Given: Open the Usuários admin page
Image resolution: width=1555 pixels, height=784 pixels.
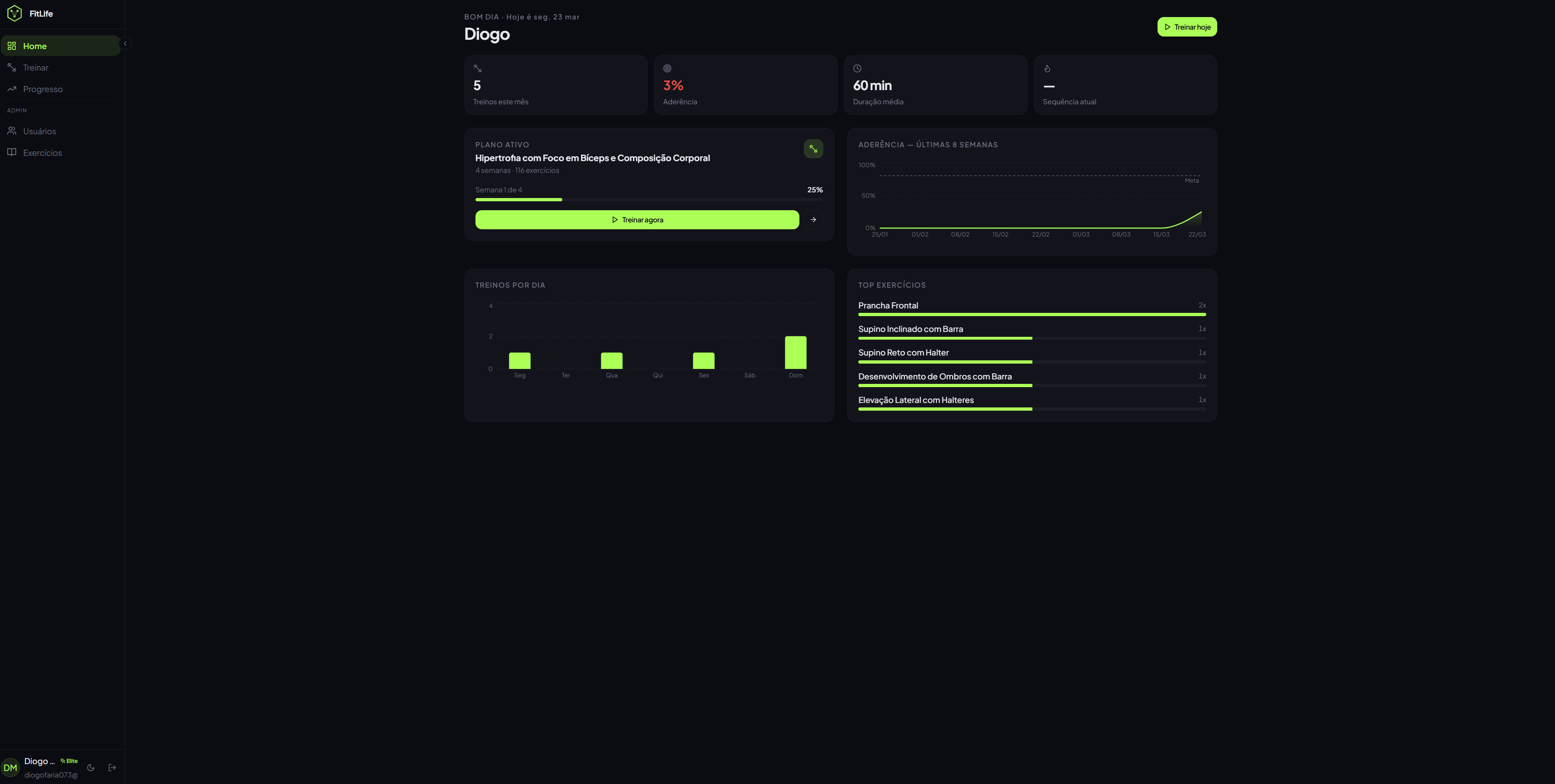Looking at the screenshot, I should tap(39, 131).
